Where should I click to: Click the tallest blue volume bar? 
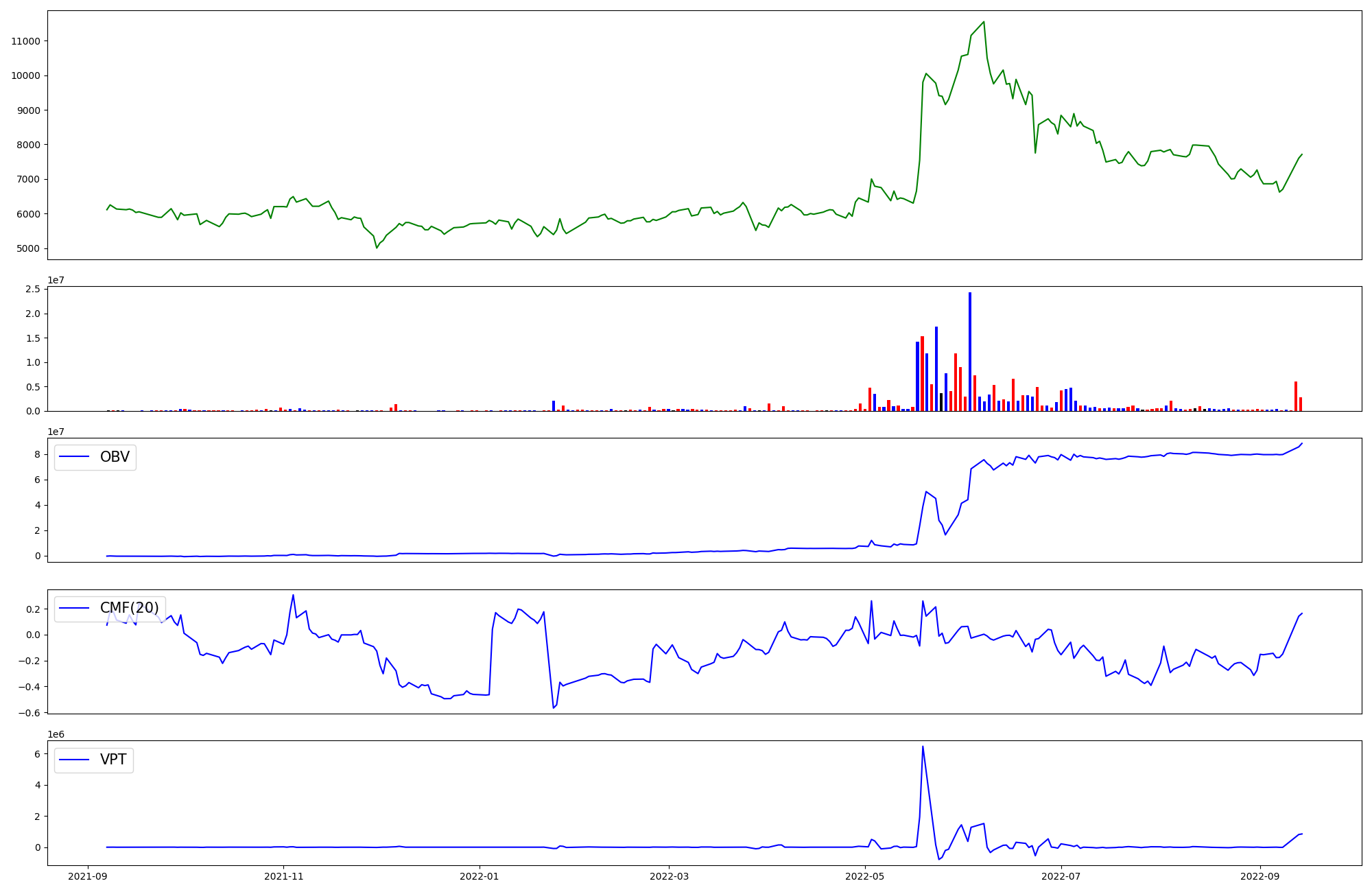coord(969,351)
